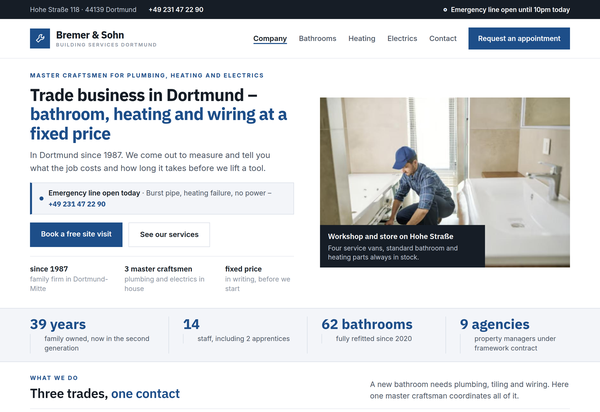Click the 39 years statistic
600x412 pixels.
pyautogui.click(x=58, y=324)
